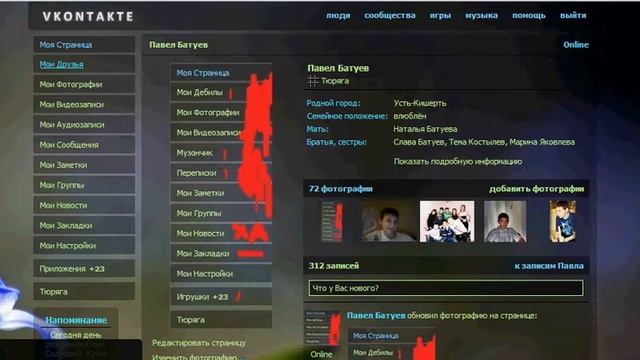640x360 pixels.
Task: Open Мои Аудиозаписи in left sidebar
Action: tap(84, 124)
